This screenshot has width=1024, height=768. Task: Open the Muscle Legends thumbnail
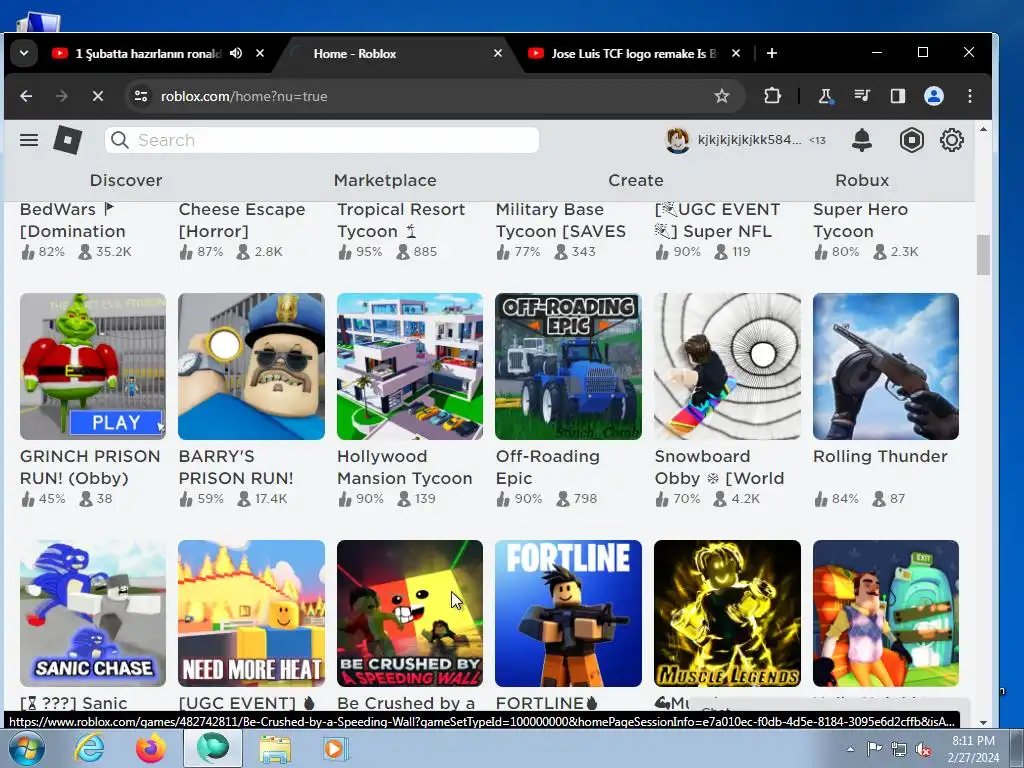tap(728, 613)
